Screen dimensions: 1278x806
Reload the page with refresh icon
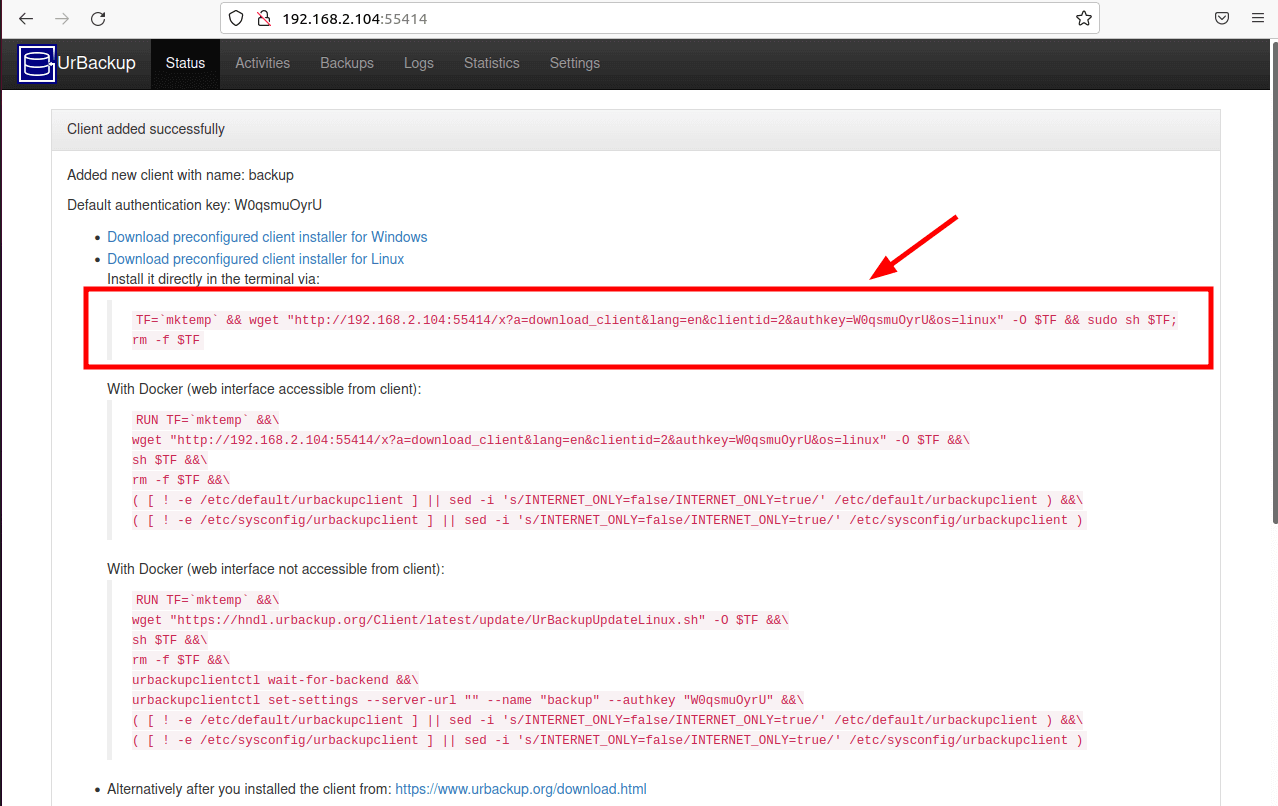pyautogui.click(x=98, y=18)
